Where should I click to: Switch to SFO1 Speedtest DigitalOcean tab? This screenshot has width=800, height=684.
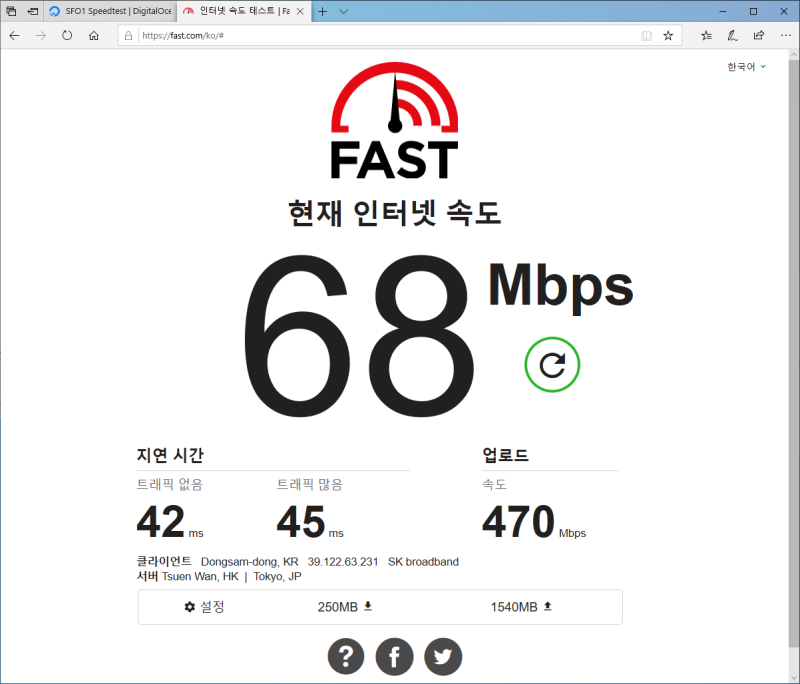point(110,11)
